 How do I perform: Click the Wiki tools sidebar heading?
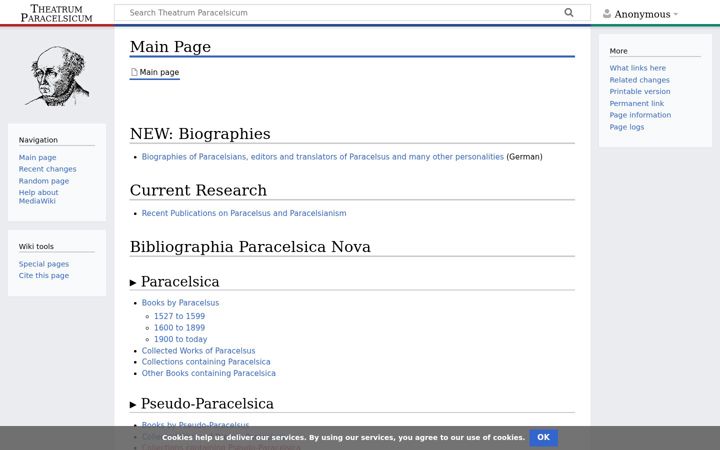[36, 247]
